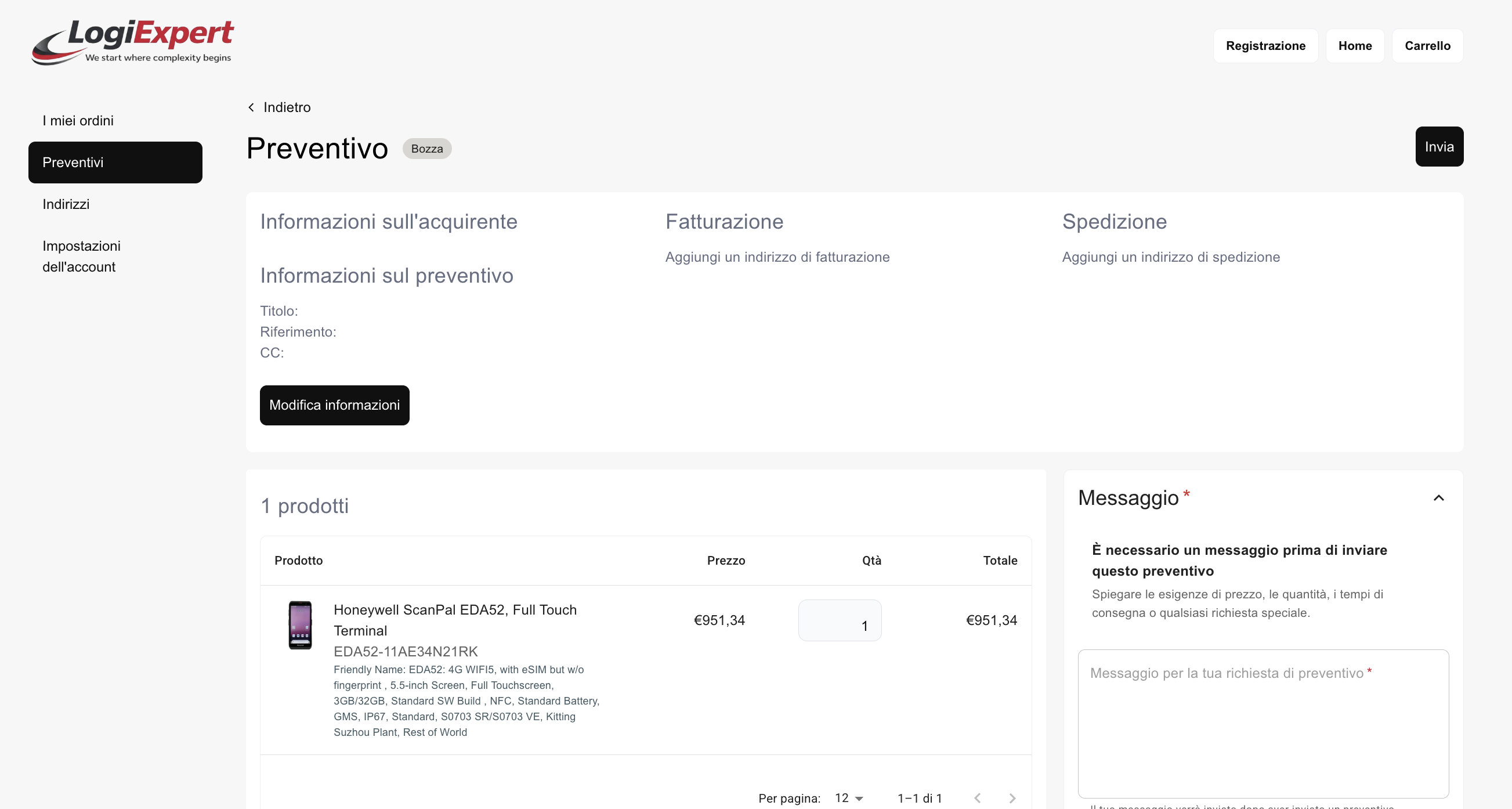
Task: Click the Titolo: label
Action: [x=279, y=311]
